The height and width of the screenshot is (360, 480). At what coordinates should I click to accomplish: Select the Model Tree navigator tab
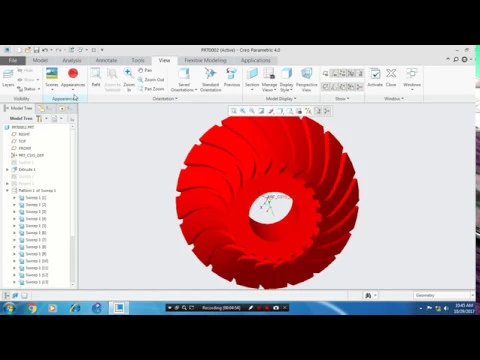click(x=19, y=108)
